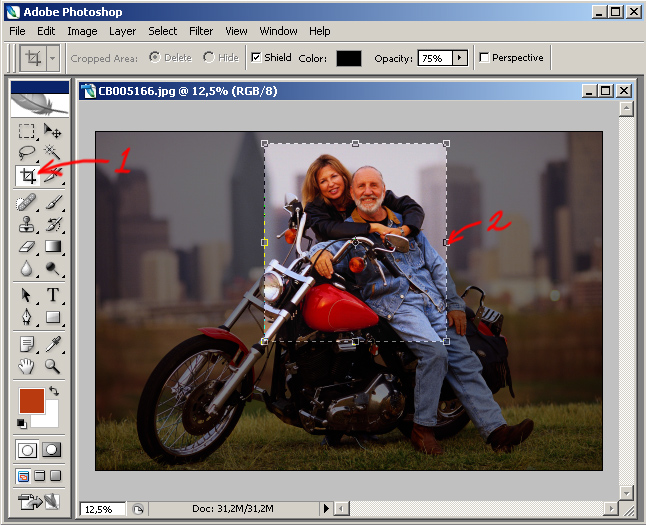Select the Notes tool

pos(27,344)
